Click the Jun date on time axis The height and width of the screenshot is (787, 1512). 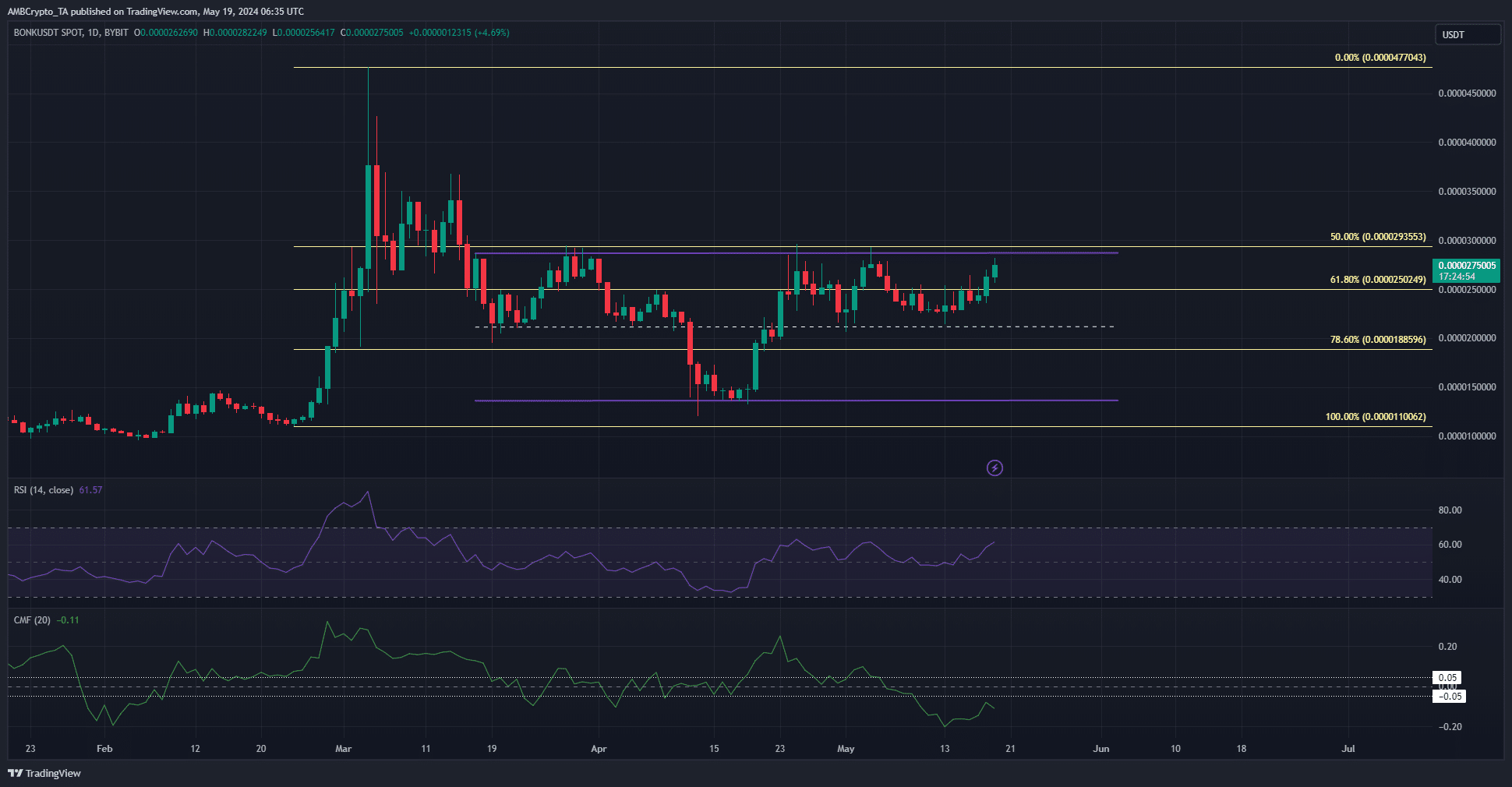(x=1101, y=749)
